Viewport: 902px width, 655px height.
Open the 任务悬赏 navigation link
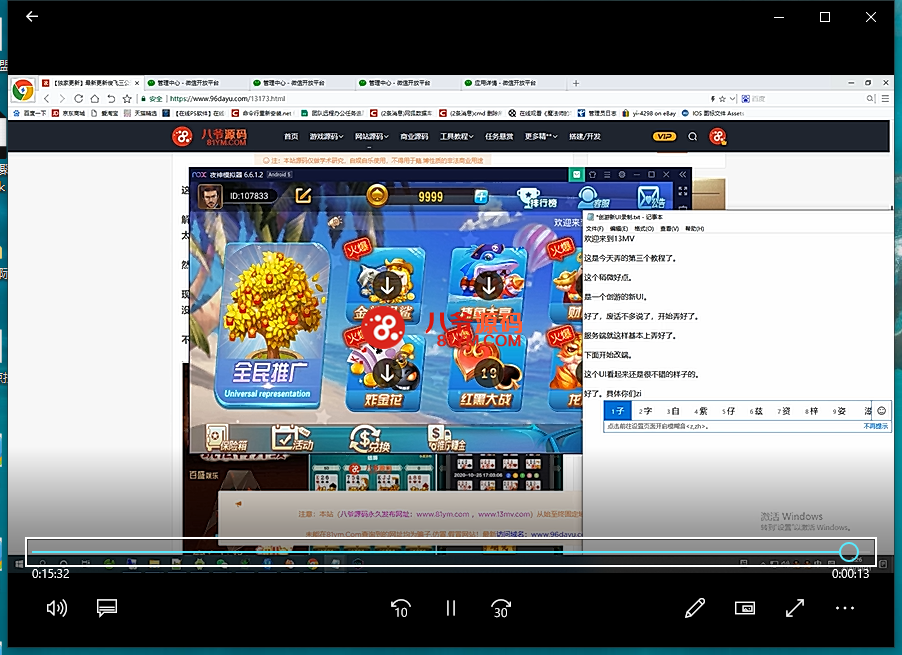tap(499, 137)
